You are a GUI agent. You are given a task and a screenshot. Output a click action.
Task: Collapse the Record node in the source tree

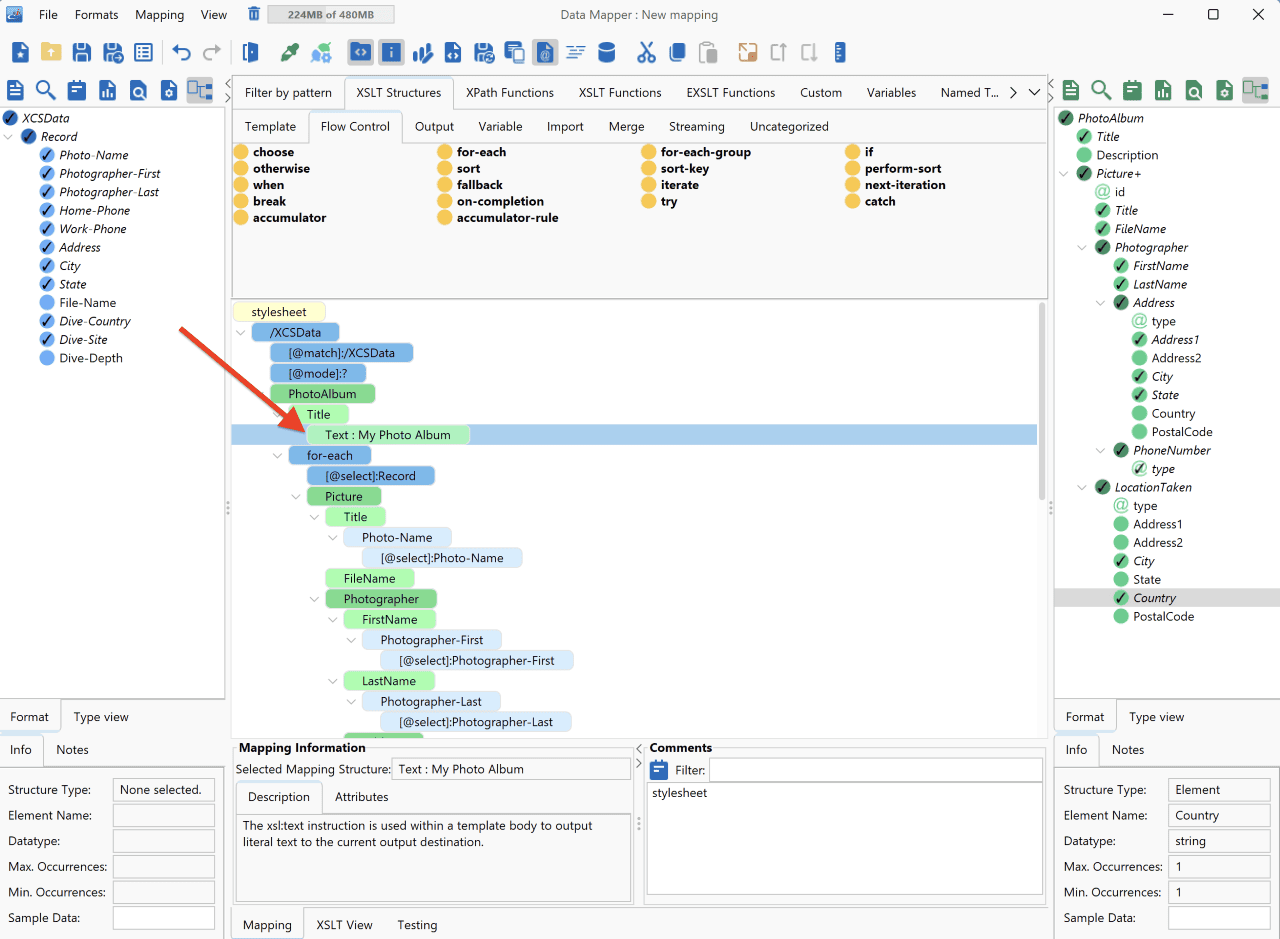(x=9, y=137)
